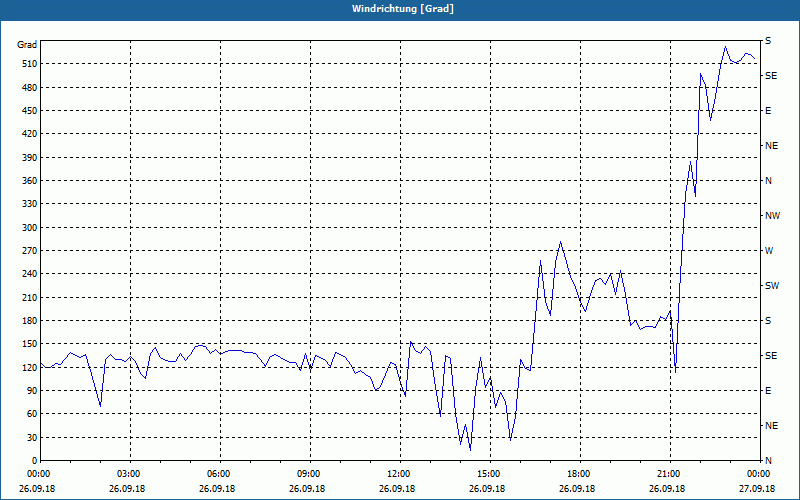Select the 330 degree axis label
This screenshot has width=800, height=500.
coord(29,204)
